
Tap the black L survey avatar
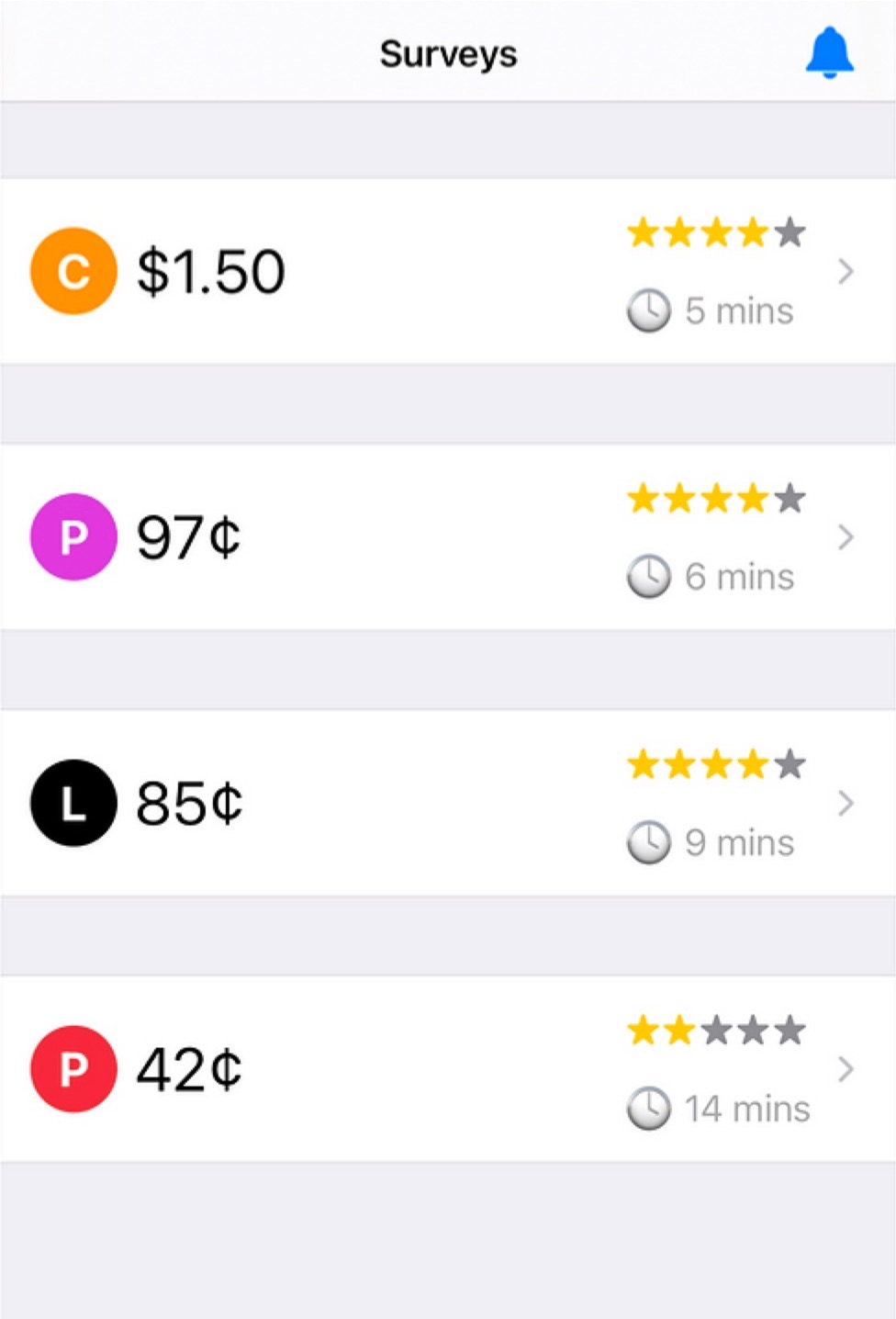click(x=73, y=803)
